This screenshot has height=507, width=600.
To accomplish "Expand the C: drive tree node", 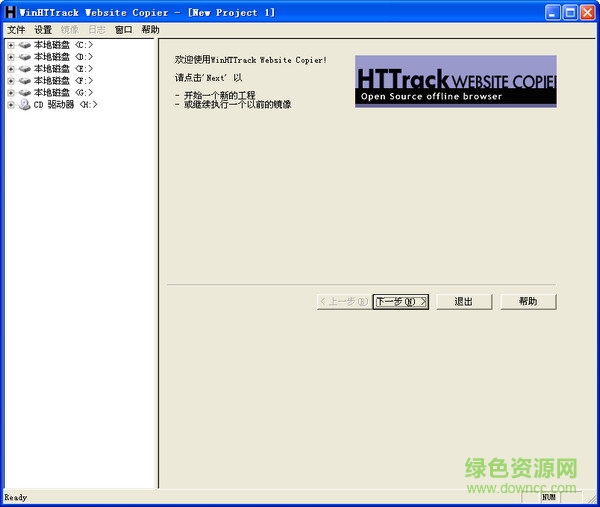I will (11, 45).
